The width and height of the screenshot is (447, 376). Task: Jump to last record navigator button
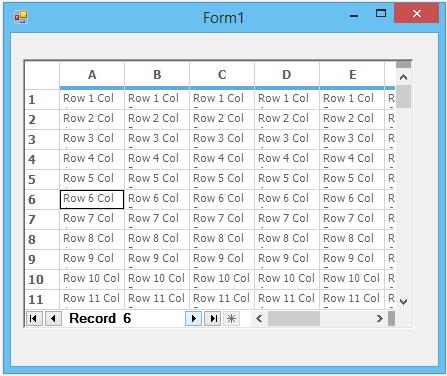point(213,319)
